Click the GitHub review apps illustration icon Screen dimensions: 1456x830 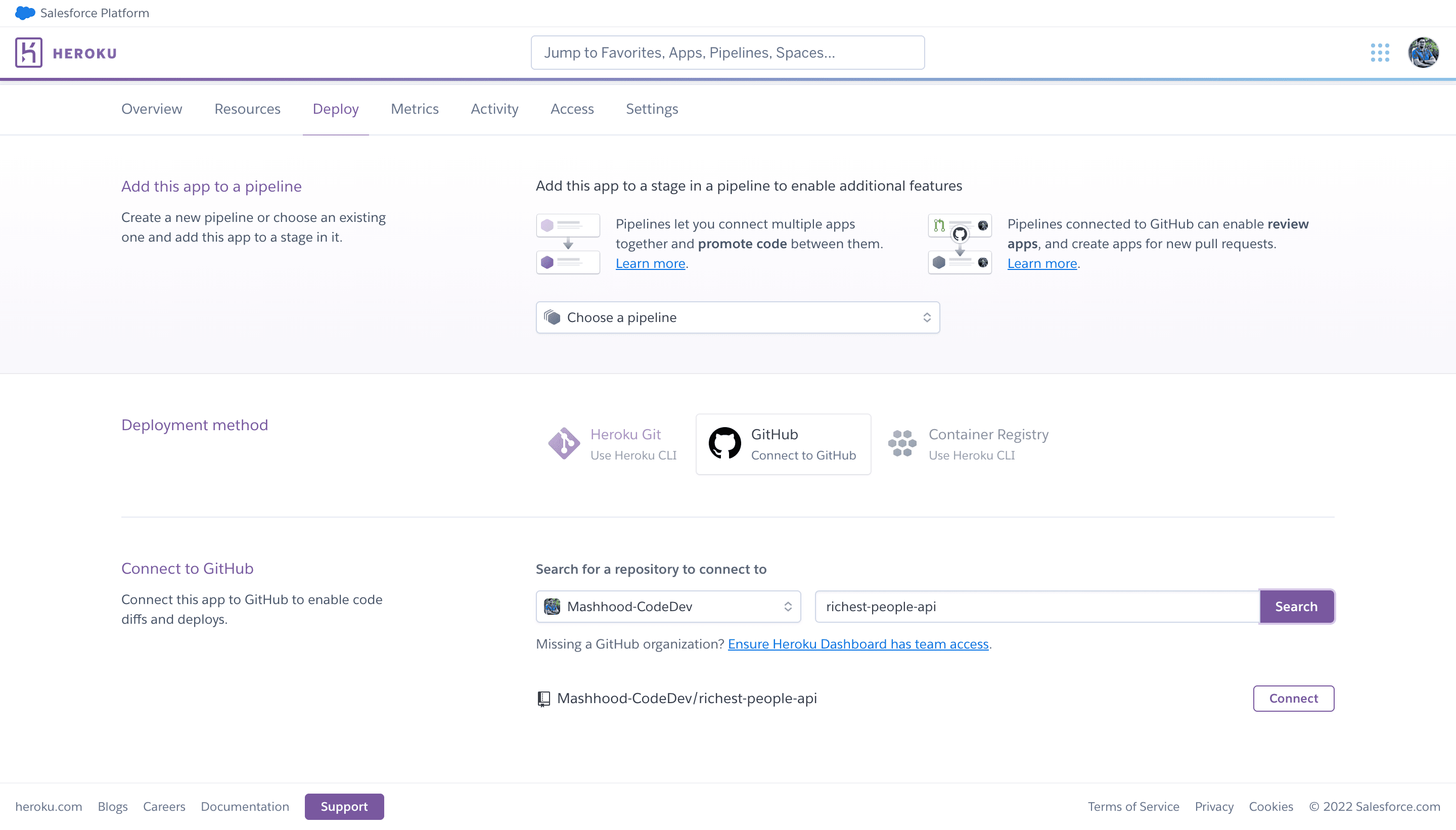(x=960, y=244)
